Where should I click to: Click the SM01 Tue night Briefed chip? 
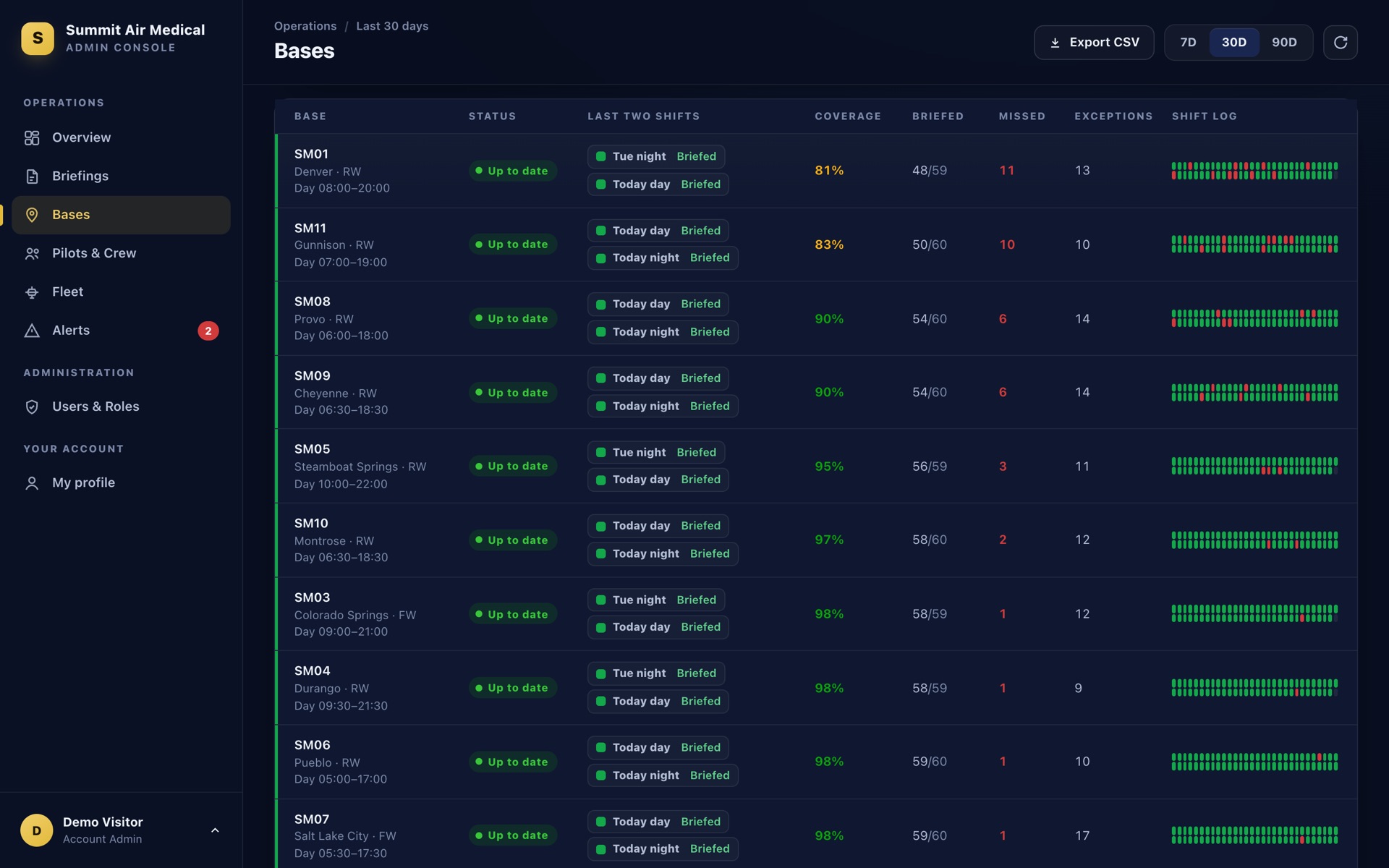(656, 156)
